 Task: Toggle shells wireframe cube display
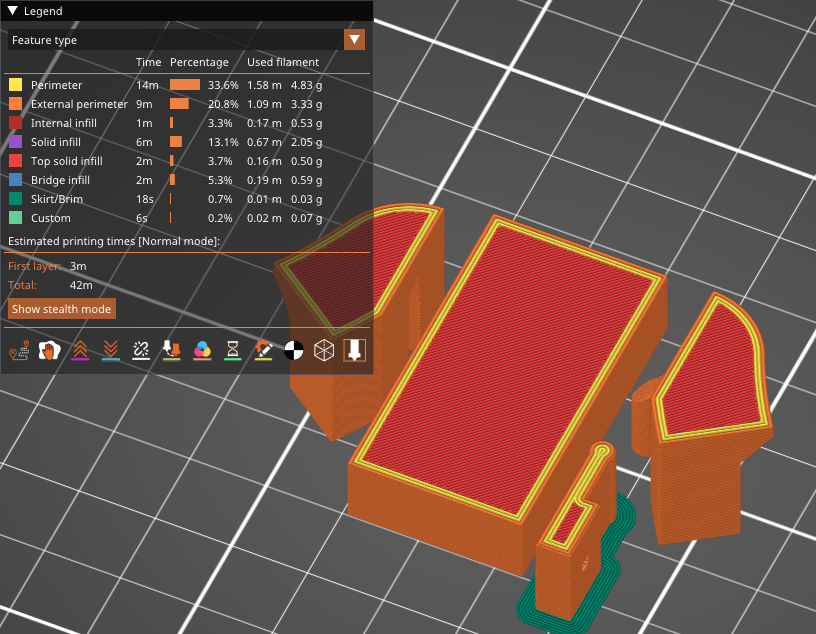324,350
